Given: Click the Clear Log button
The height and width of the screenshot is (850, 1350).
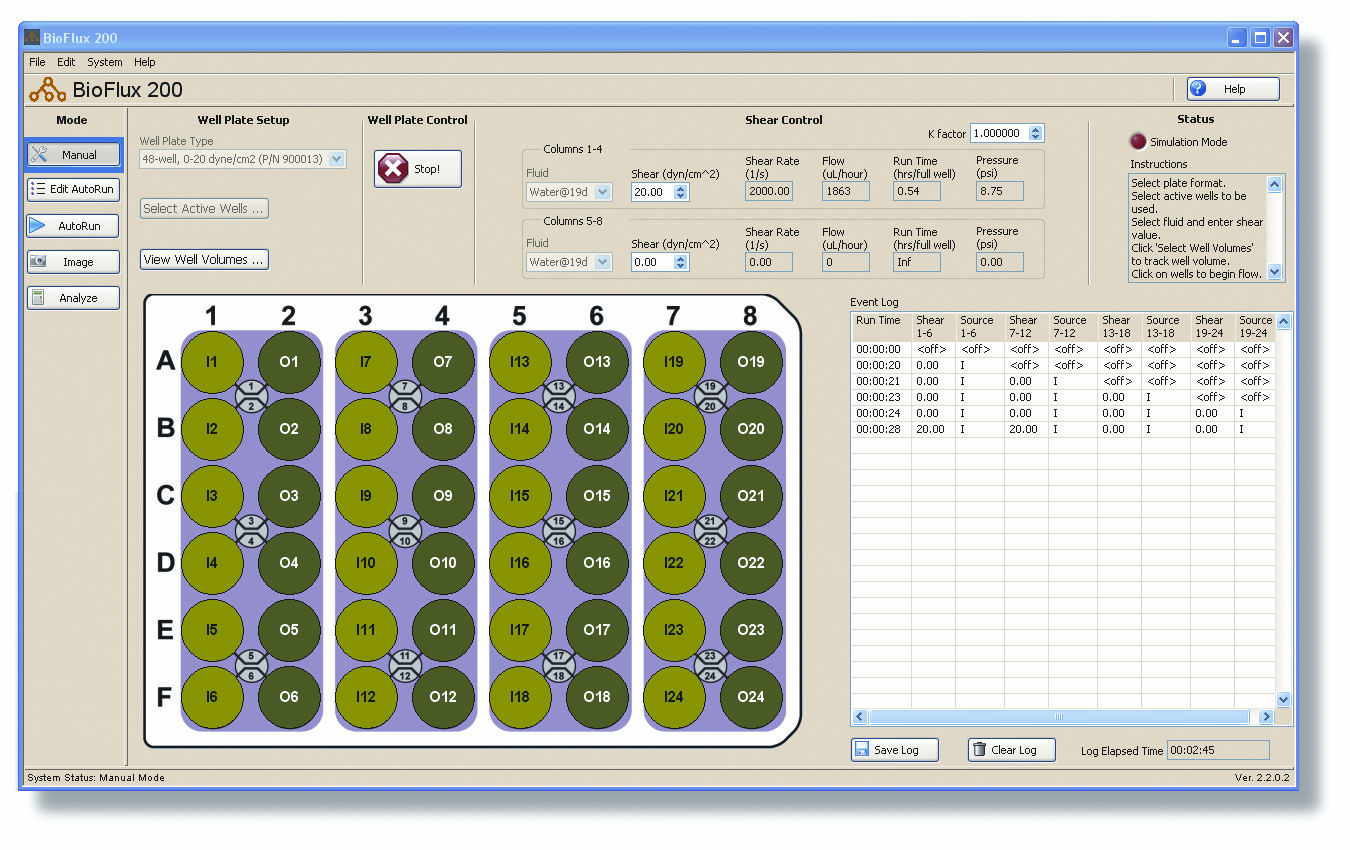Looking at the screenshot, I should [x=1011, y=750].
